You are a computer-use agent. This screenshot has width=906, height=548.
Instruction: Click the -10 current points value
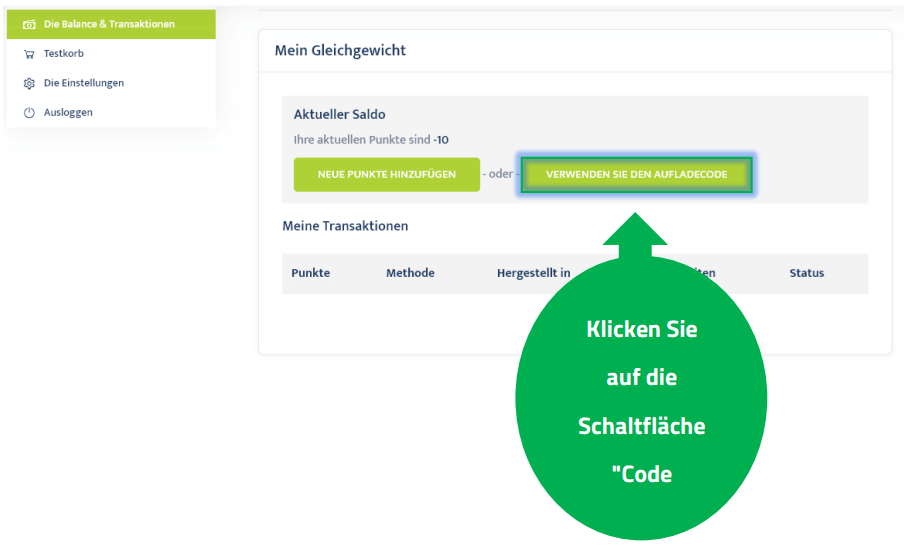point(440,140)
